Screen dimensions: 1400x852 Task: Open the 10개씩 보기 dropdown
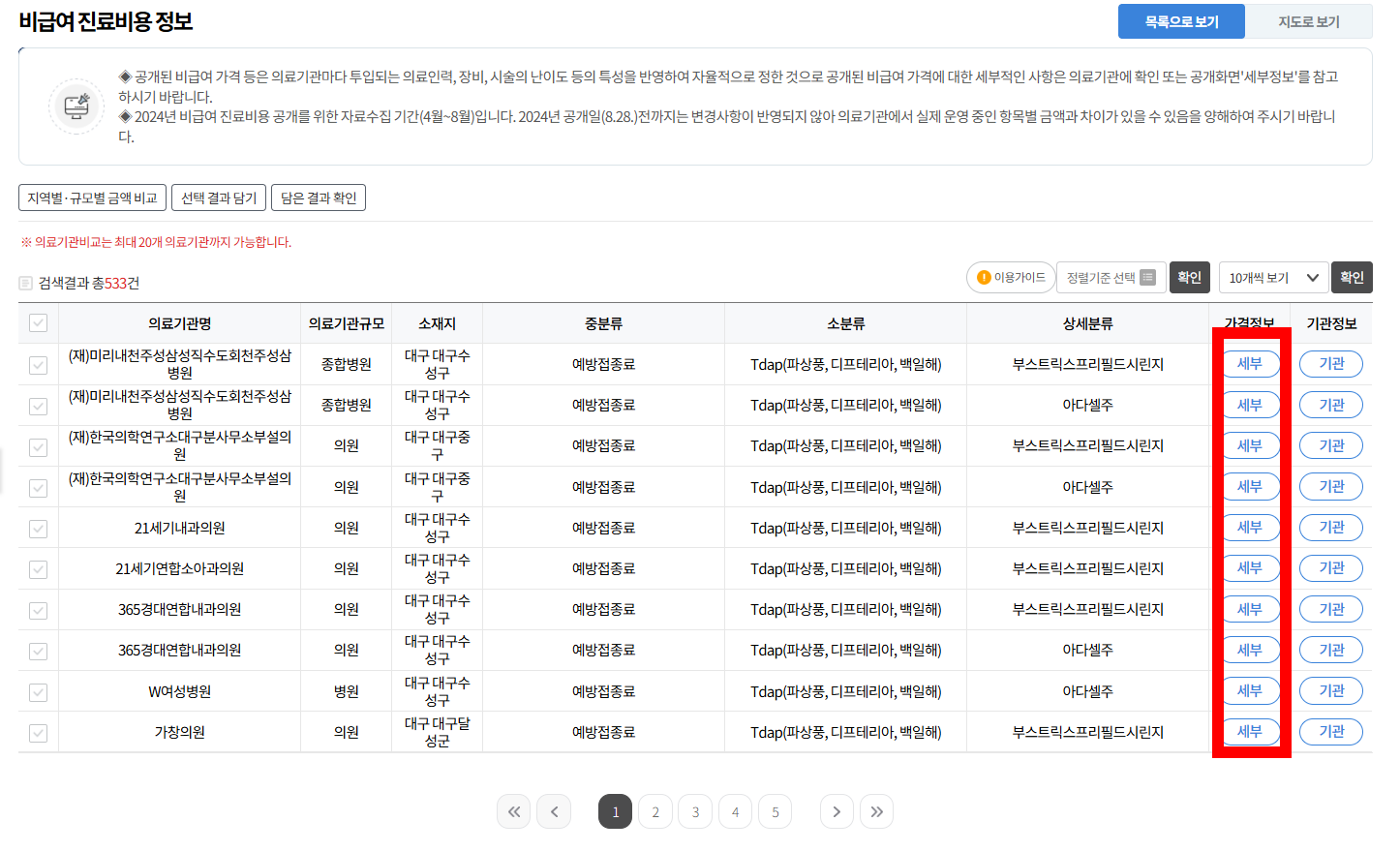coord(1274,277)
